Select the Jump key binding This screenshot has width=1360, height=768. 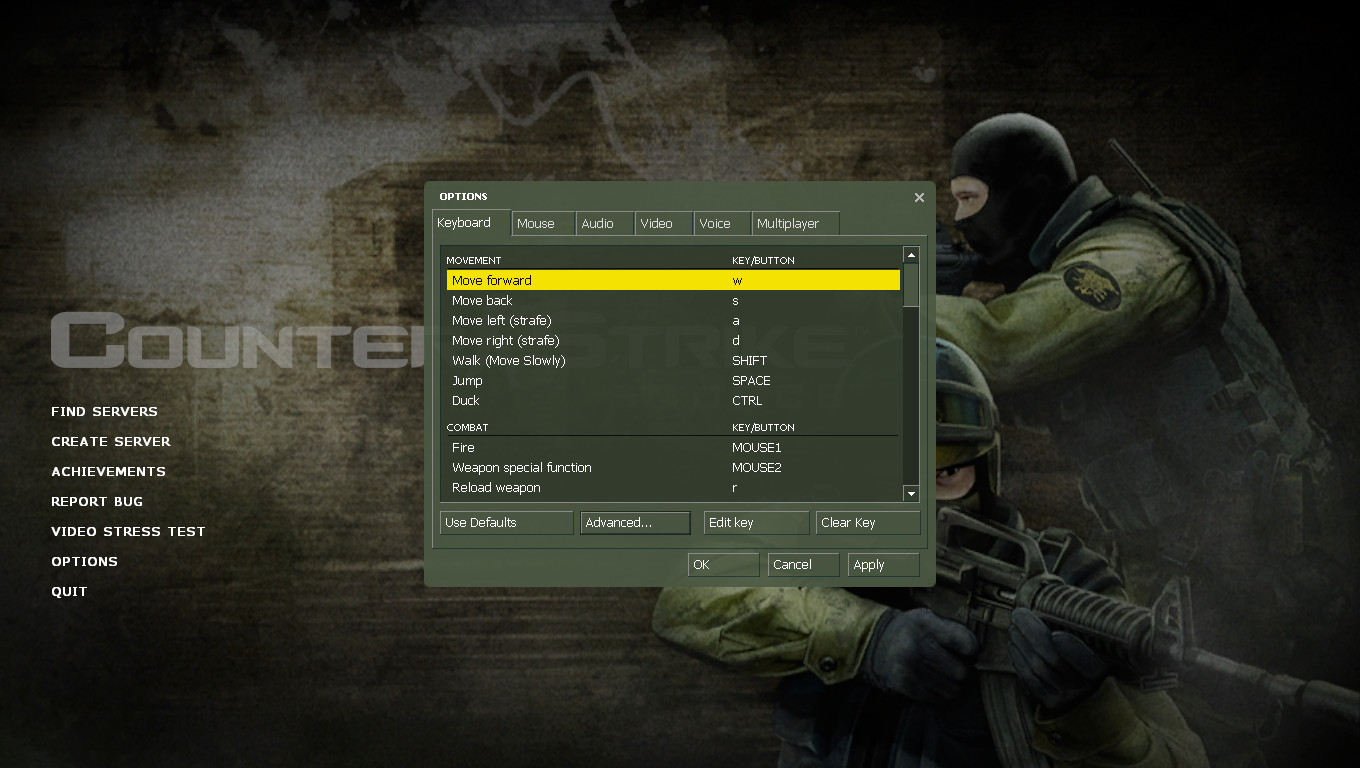point(600,380)
